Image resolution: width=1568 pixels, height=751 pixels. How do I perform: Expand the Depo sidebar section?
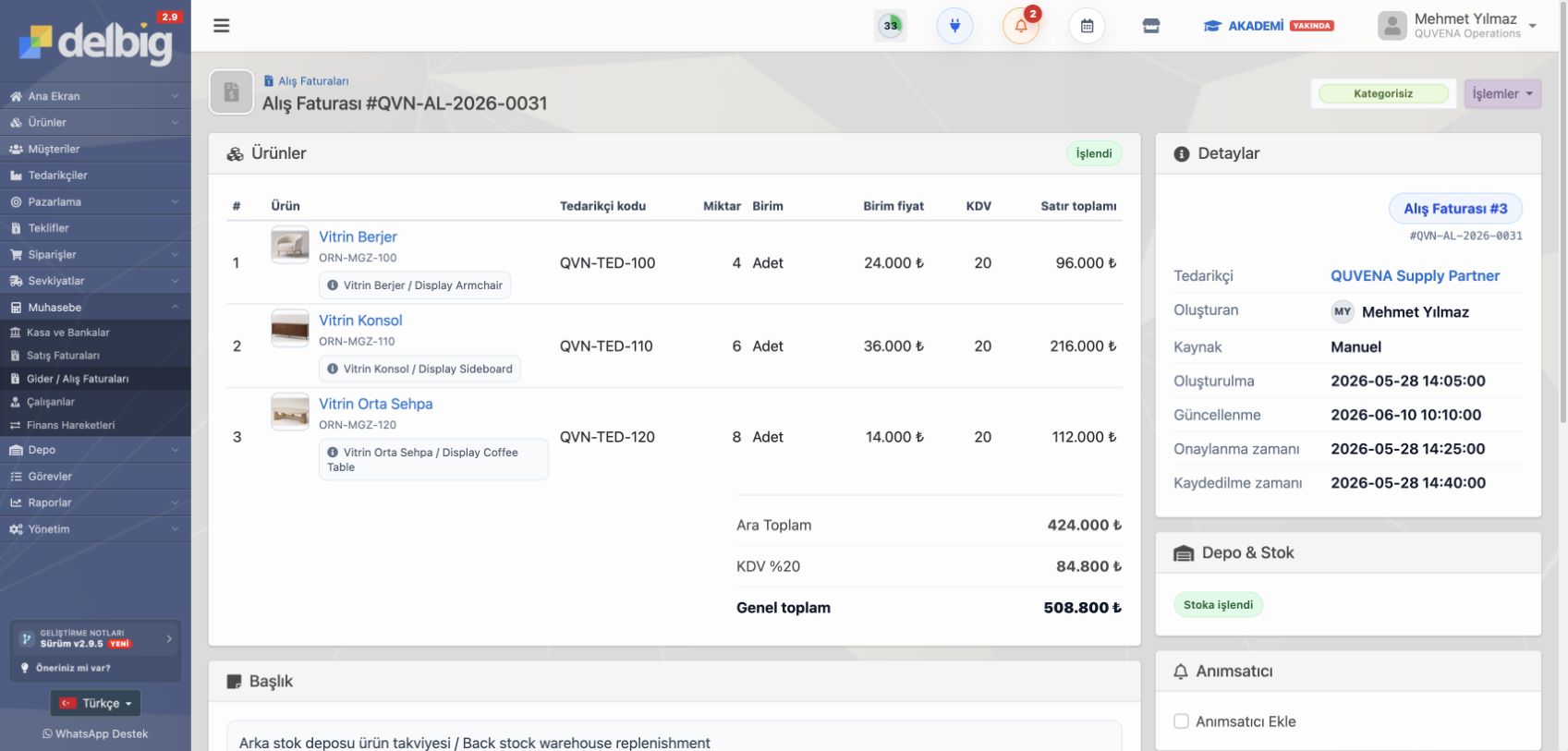point(95,450)
